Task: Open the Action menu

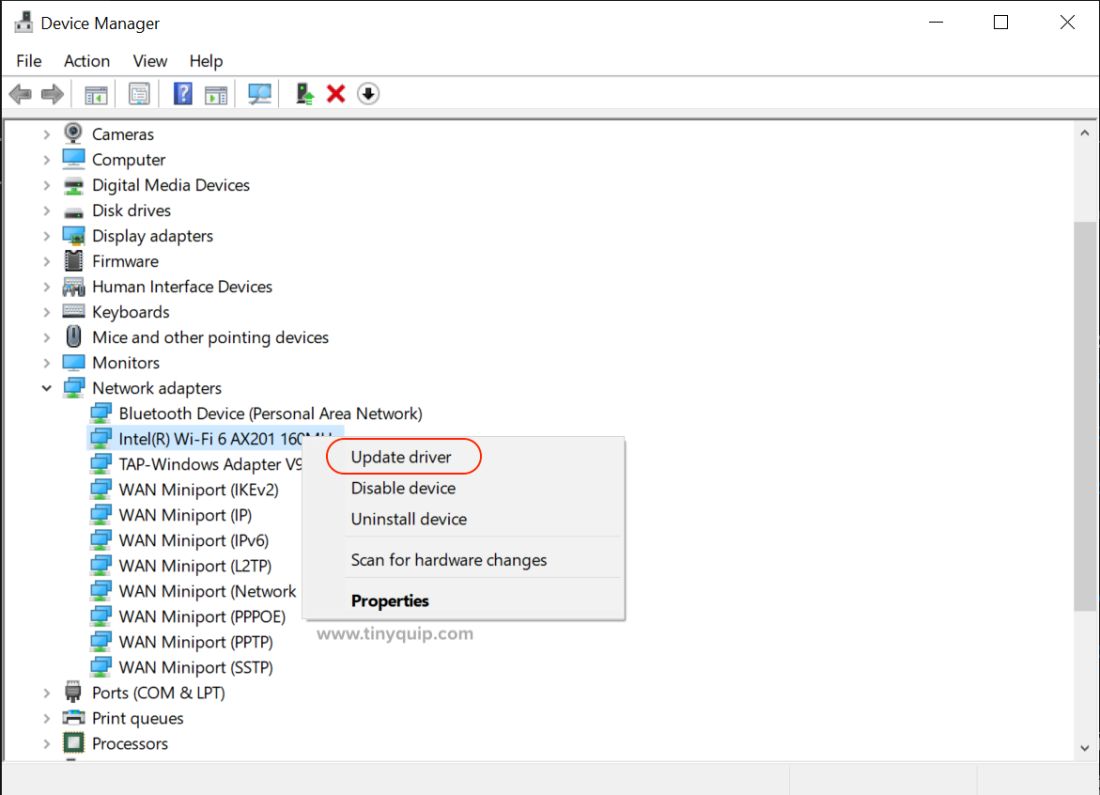Action: [x=87, y=61]
